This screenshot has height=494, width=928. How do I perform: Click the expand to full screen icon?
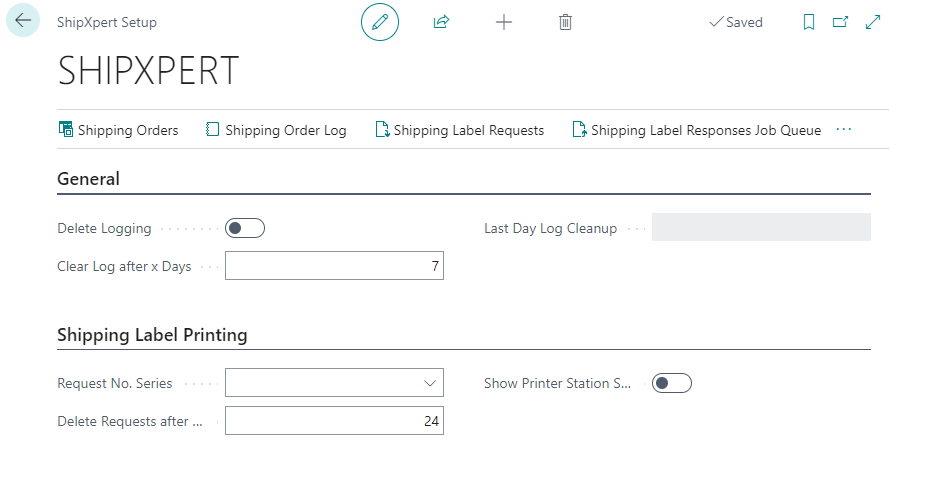872,22
